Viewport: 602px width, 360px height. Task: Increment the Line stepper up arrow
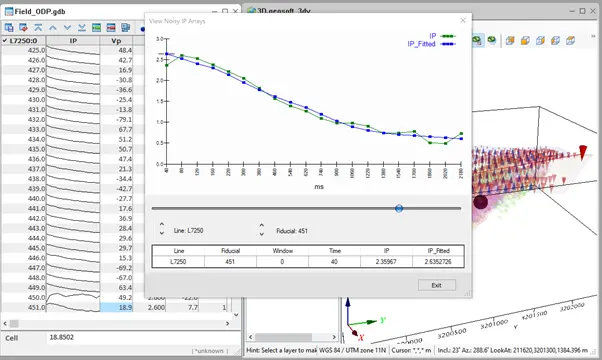pyautogui.click(x=162, y=225)
